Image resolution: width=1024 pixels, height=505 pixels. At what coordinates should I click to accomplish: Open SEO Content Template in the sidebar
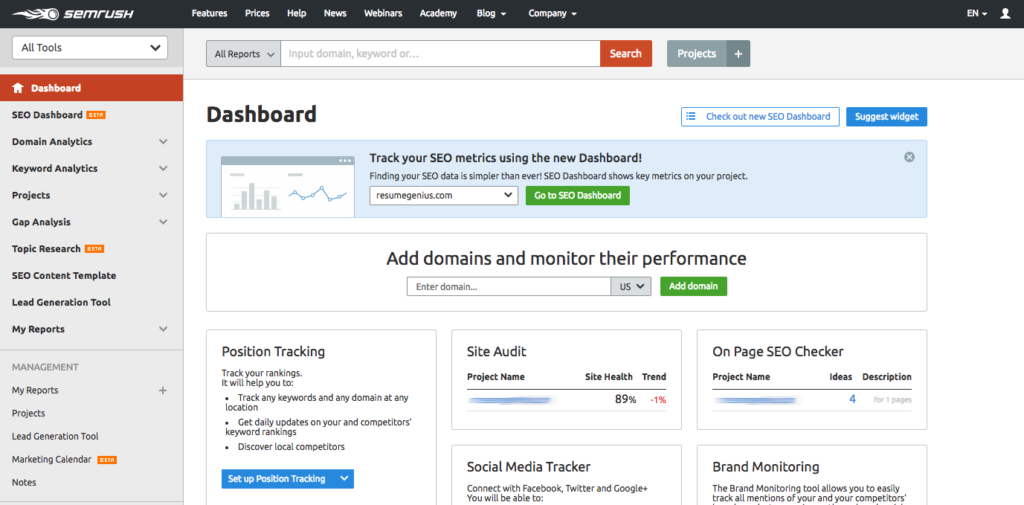(64, 276)
